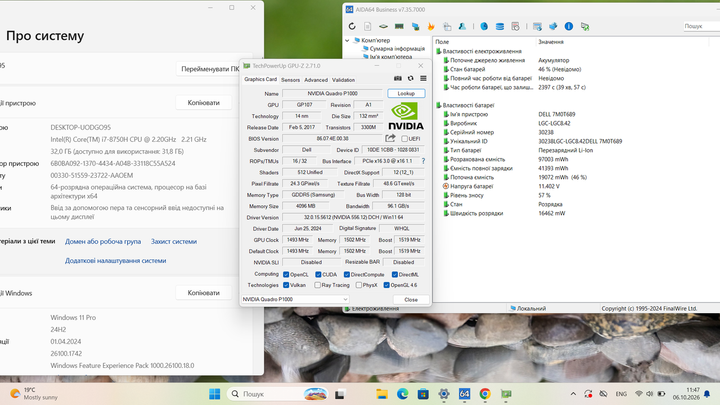720x405 pixels.
Task: Toggle the Ray Tracing checkbox
Action: tap(317, 285)
